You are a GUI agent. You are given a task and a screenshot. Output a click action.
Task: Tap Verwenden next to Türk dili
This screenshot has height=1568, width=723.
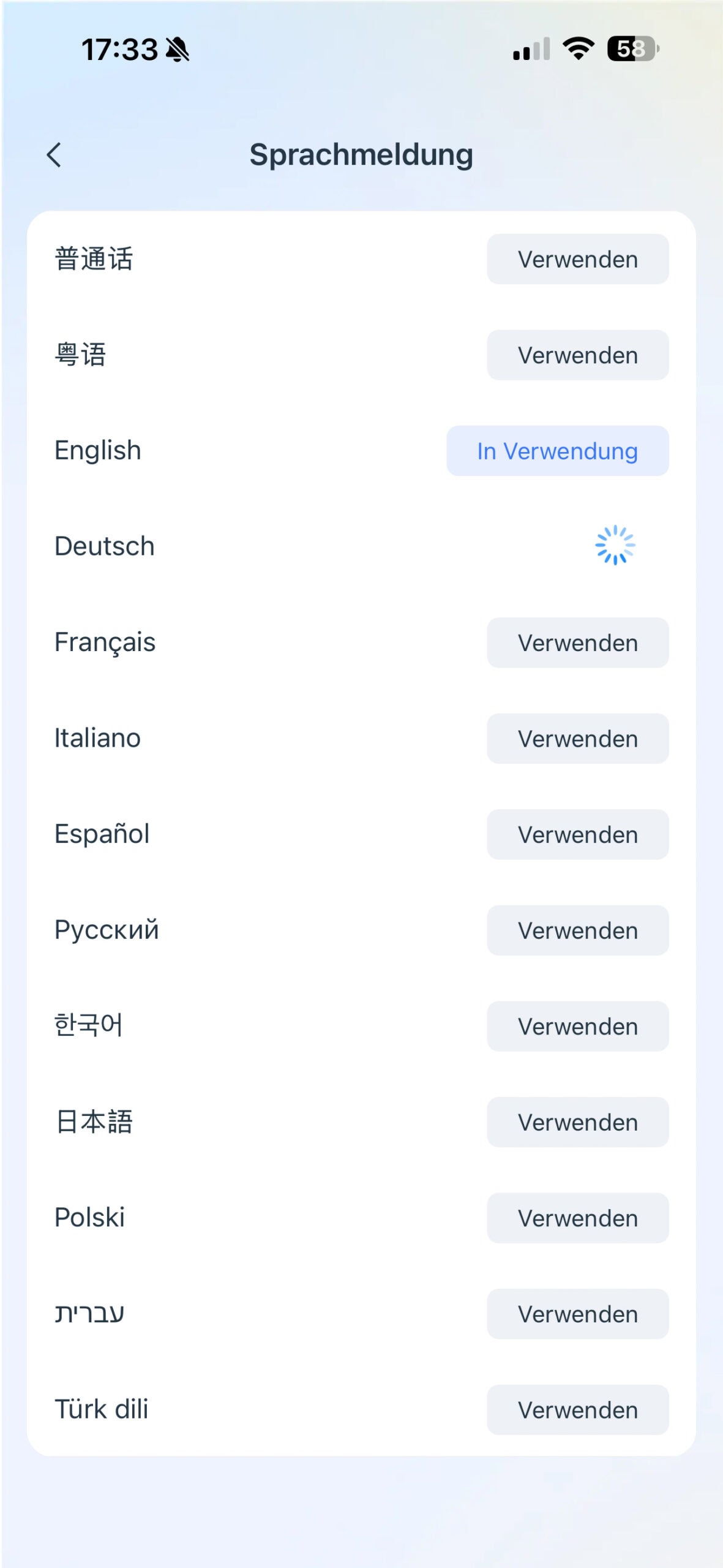(577, 1409)
